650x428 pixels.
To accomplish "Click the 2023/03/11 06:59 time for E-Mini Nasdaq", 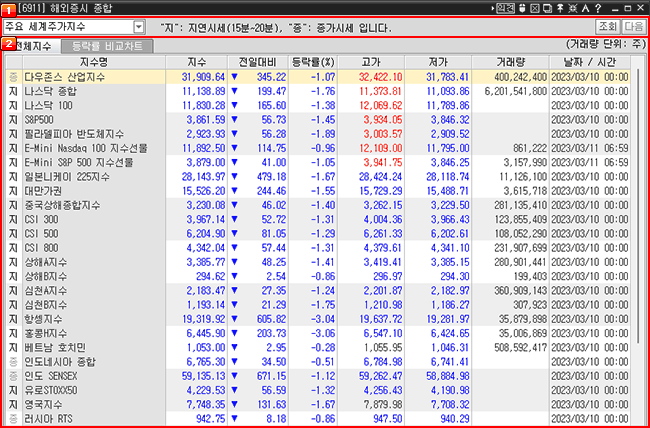I will click(x=590, y=148).
